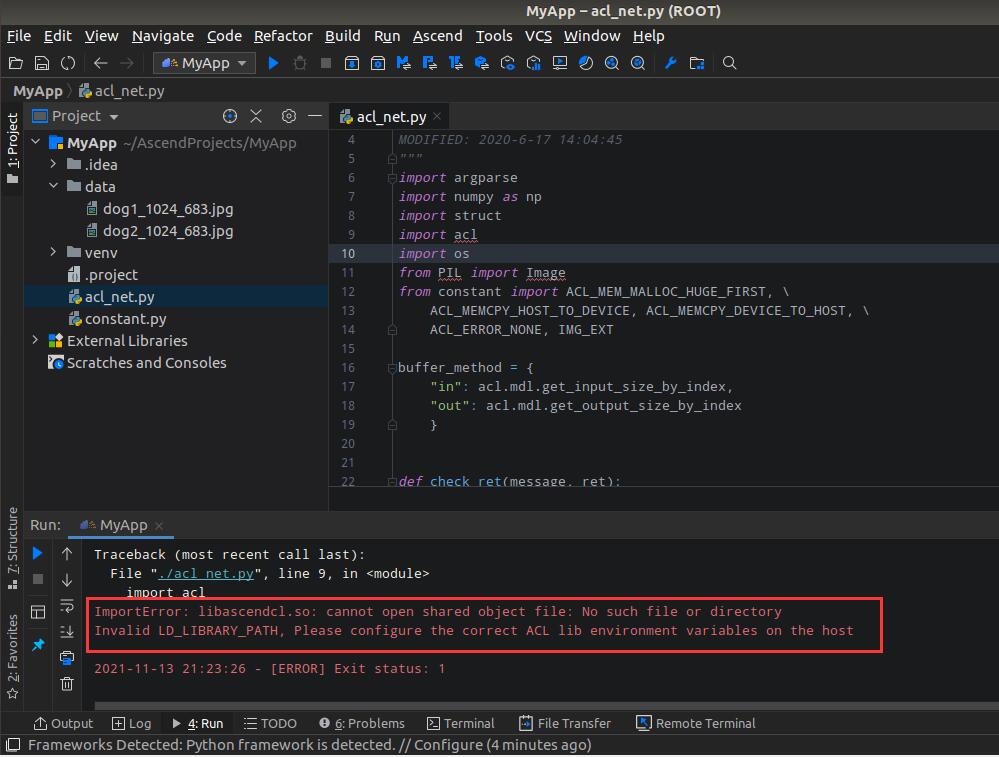Click the blue Run button in main toolbar
This screenshot has height=757, width=999.
(273, 63)
